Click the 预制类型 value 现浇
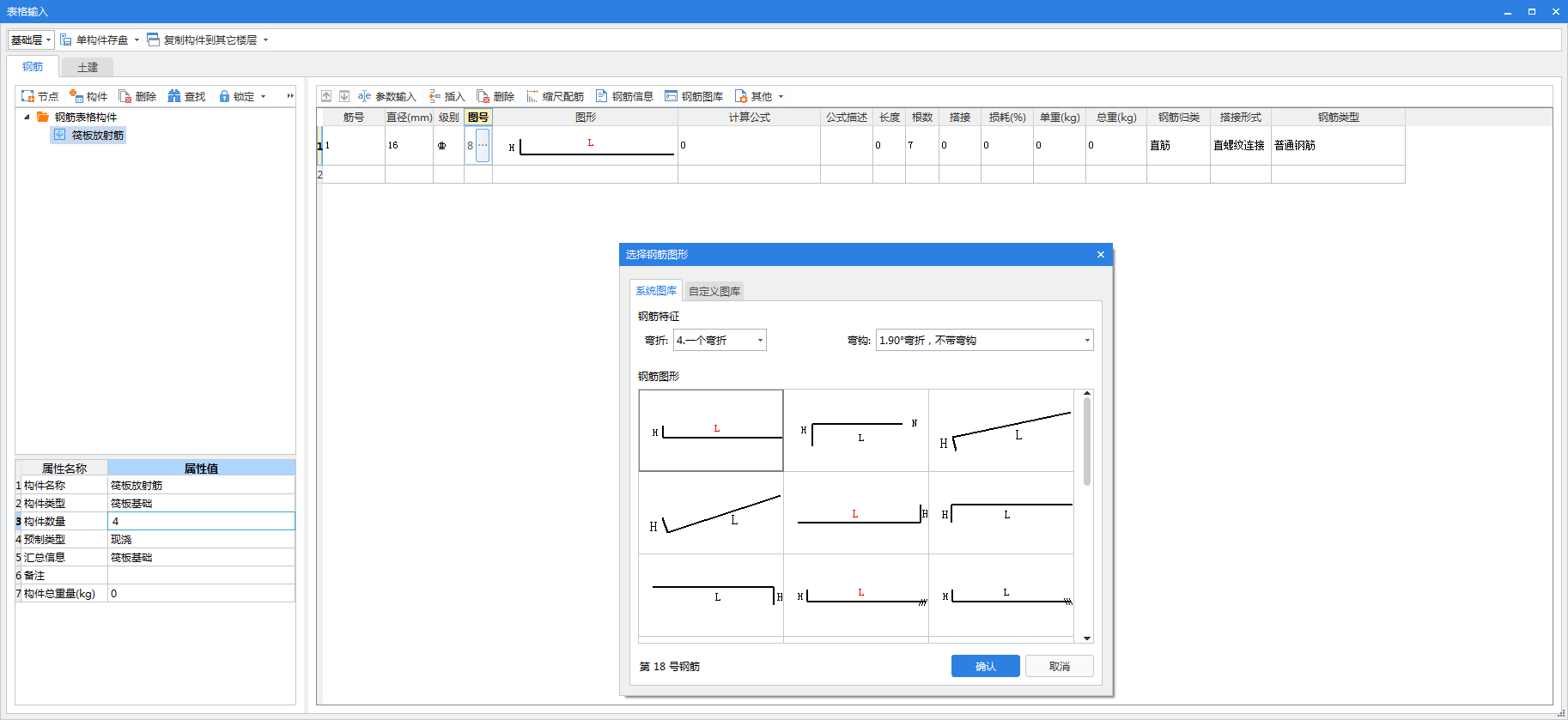The image size is (1568, 720). [x=201, y=540]
